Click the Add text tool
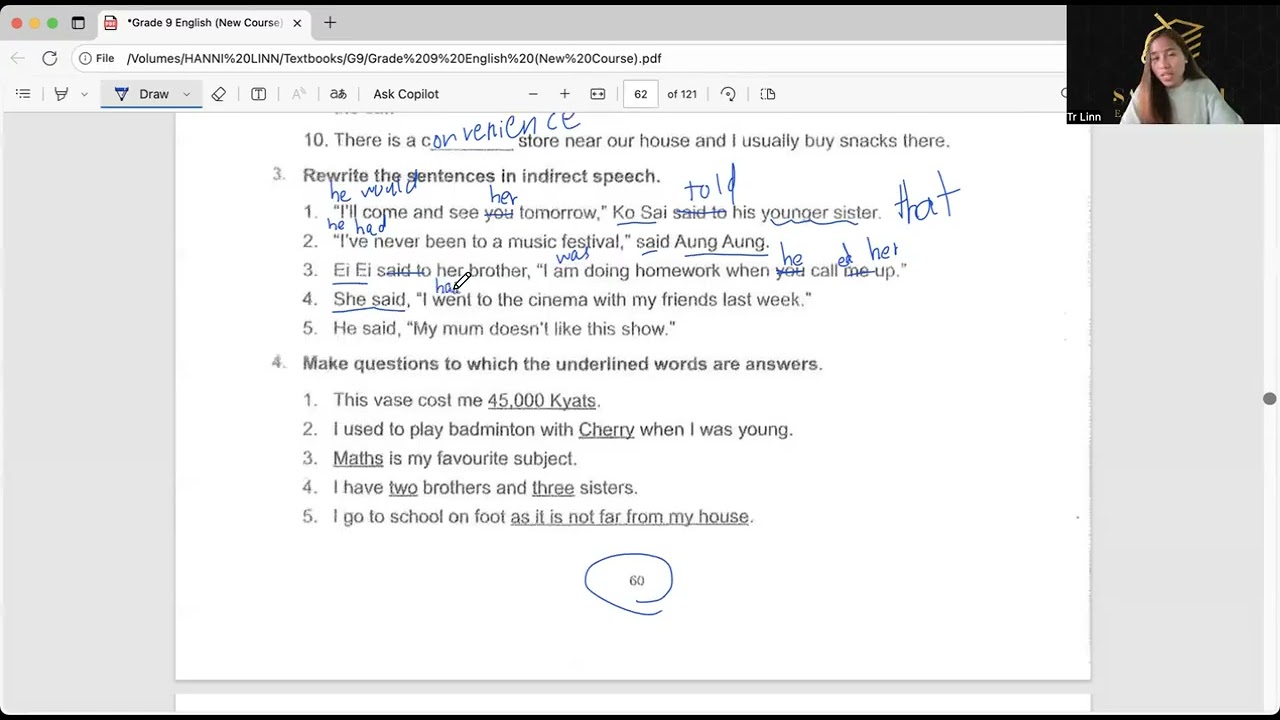1280x720 pixels. tap(258, 94)
